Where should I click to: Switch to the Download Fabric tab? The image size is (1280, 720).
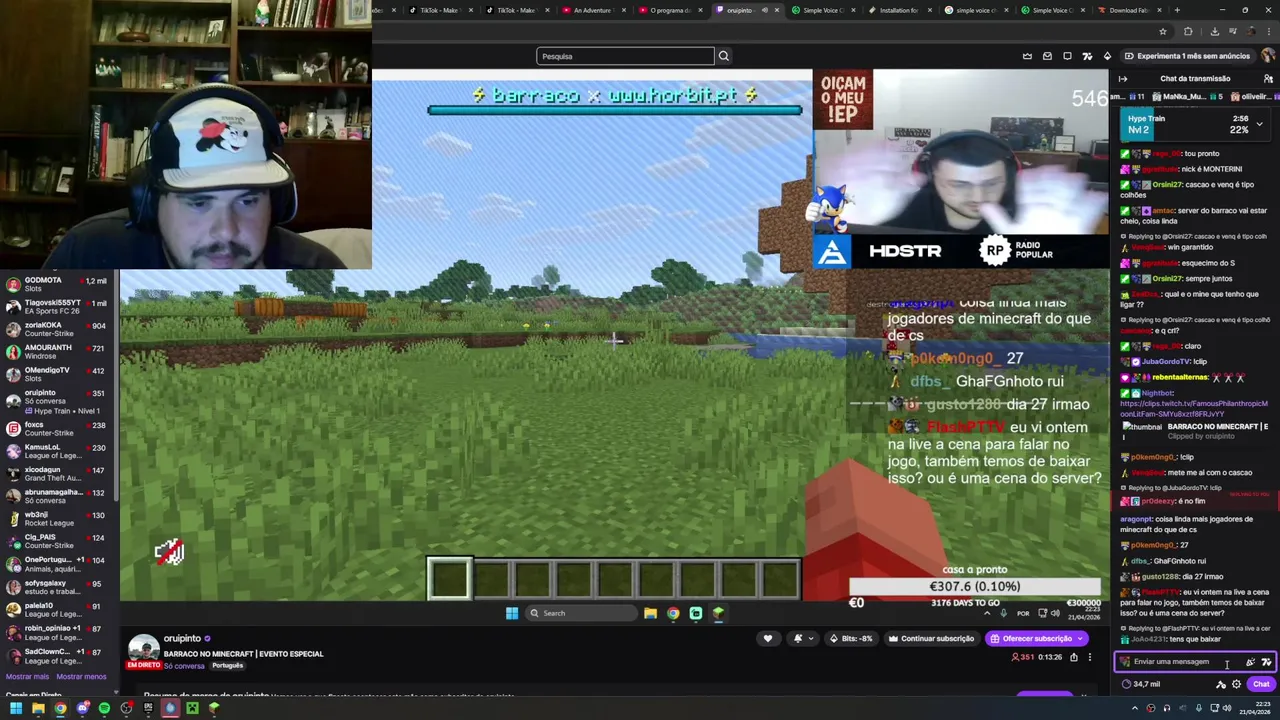click(1128, 10)
